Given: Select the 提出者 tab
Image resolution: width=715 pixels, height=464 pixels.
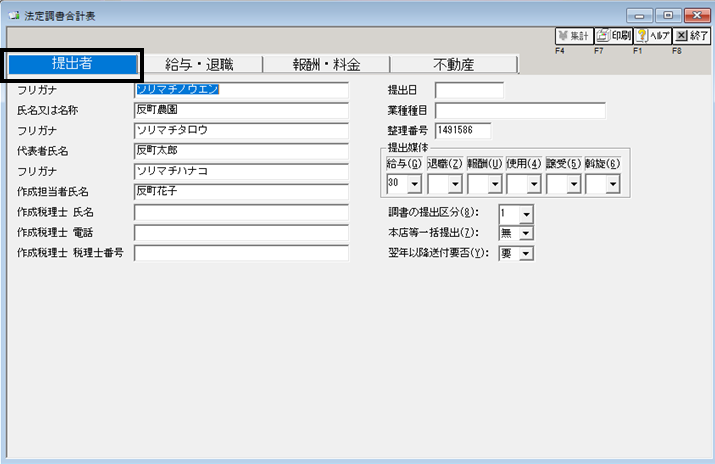Looking at the screenshot, I should (x=73, y=64).
